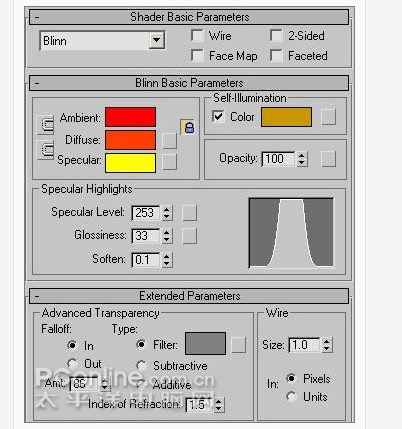Viewport: 402px width, 429px height.
Task: Click the Glossiness spinner arrows
Action: point(167,236)
